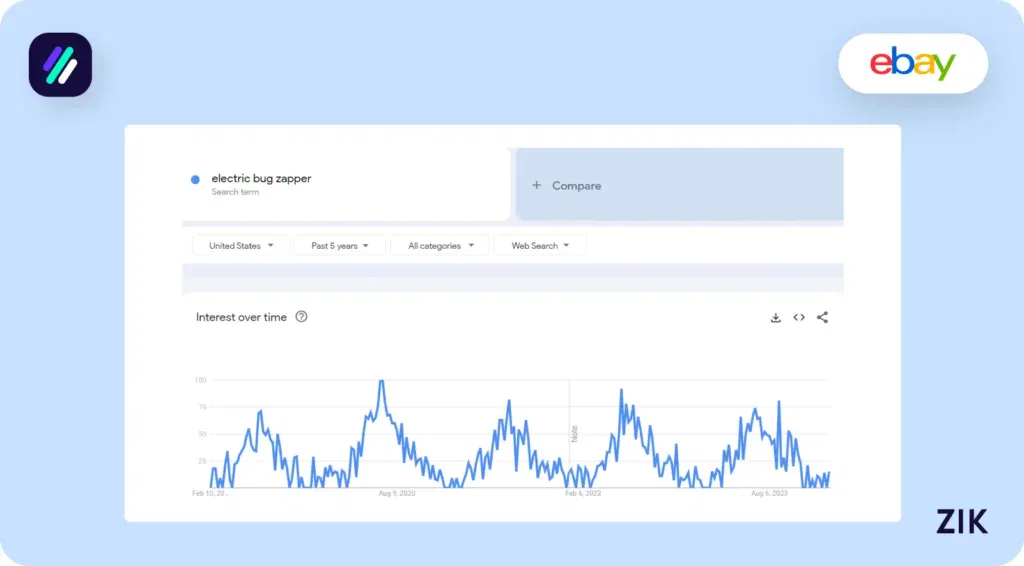Image resolution: width=1024 pixels, height=566 pixels.
Task: Click the Feb 6, 2022 axis label
Action: (583, 493)
